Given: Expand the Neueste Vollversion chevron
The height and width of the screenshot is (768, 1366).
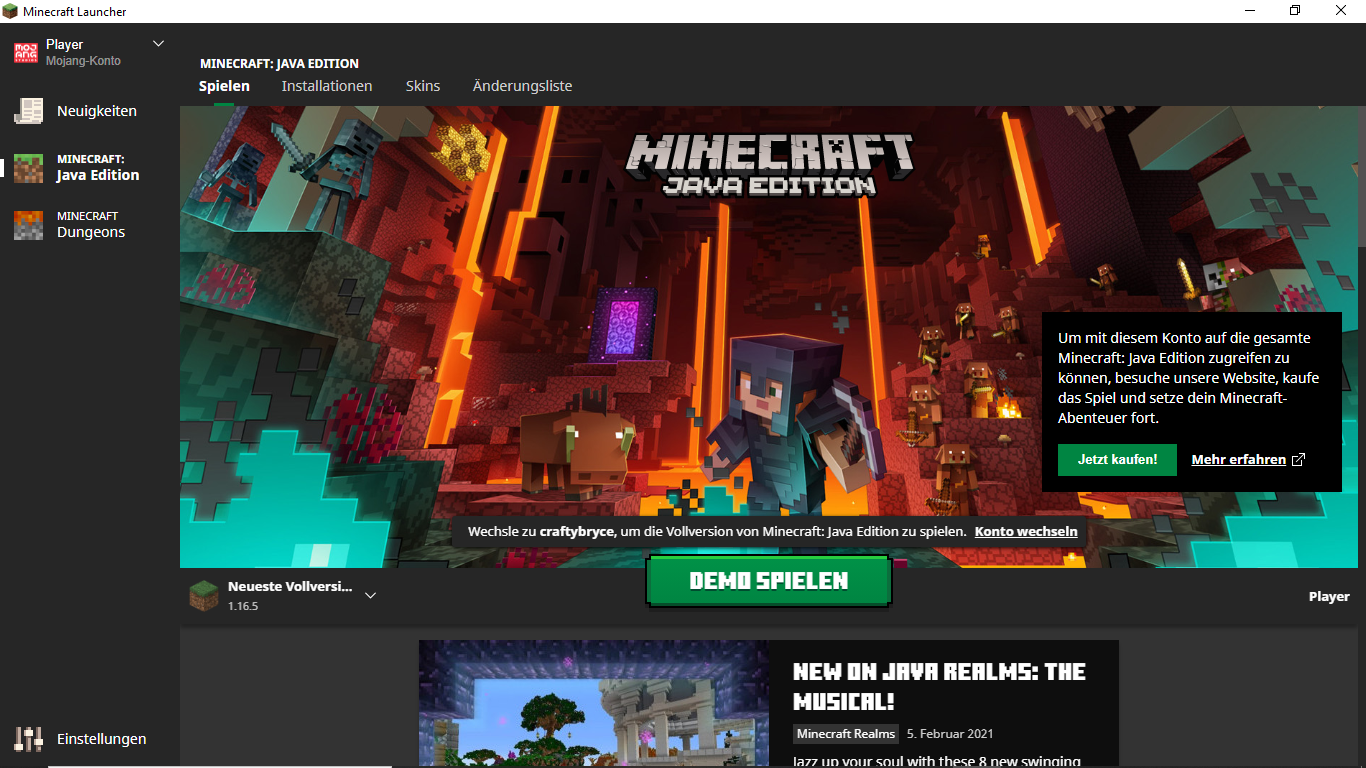Looking at the screenshot, I should click(x=370, y=596).
